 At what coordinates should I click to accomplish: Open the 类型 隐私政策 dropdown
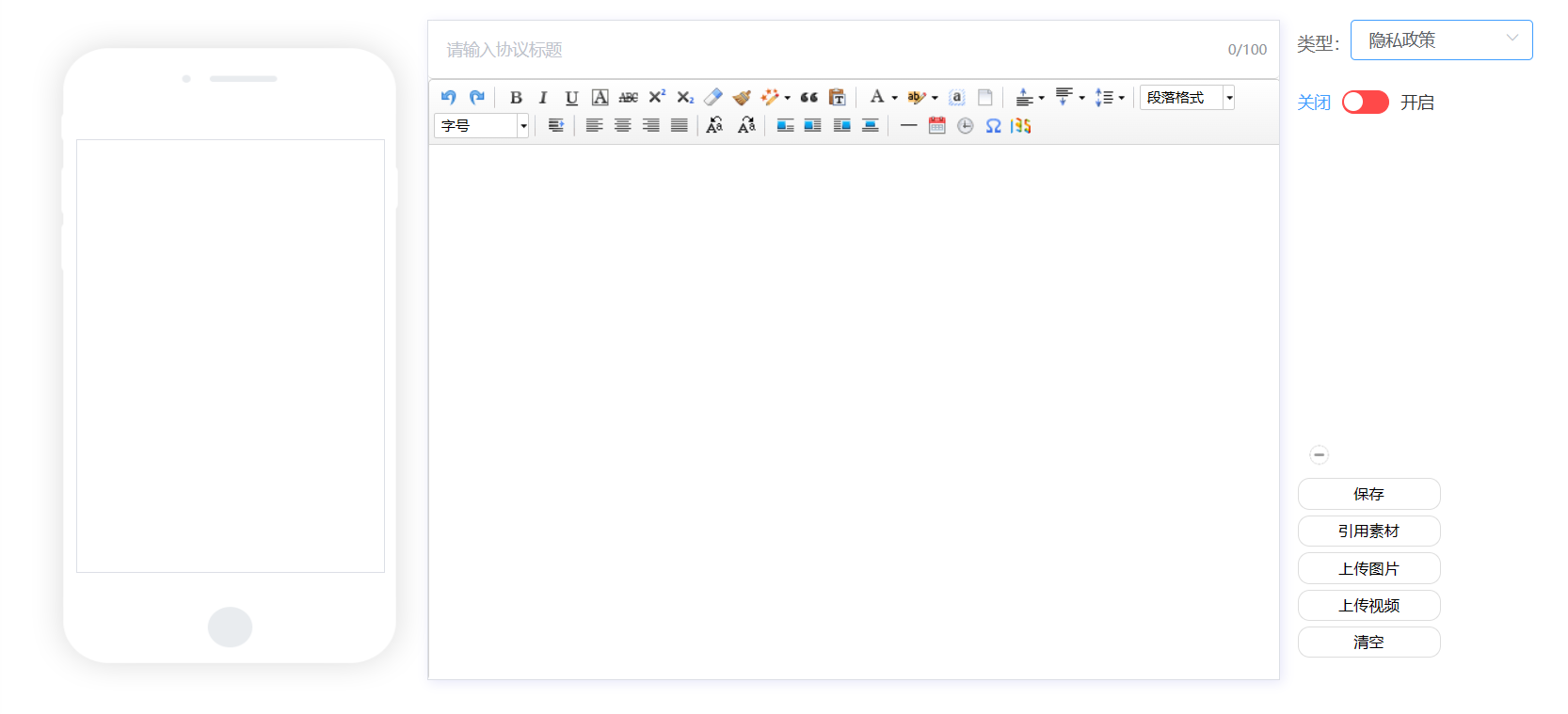(1441, 40)
